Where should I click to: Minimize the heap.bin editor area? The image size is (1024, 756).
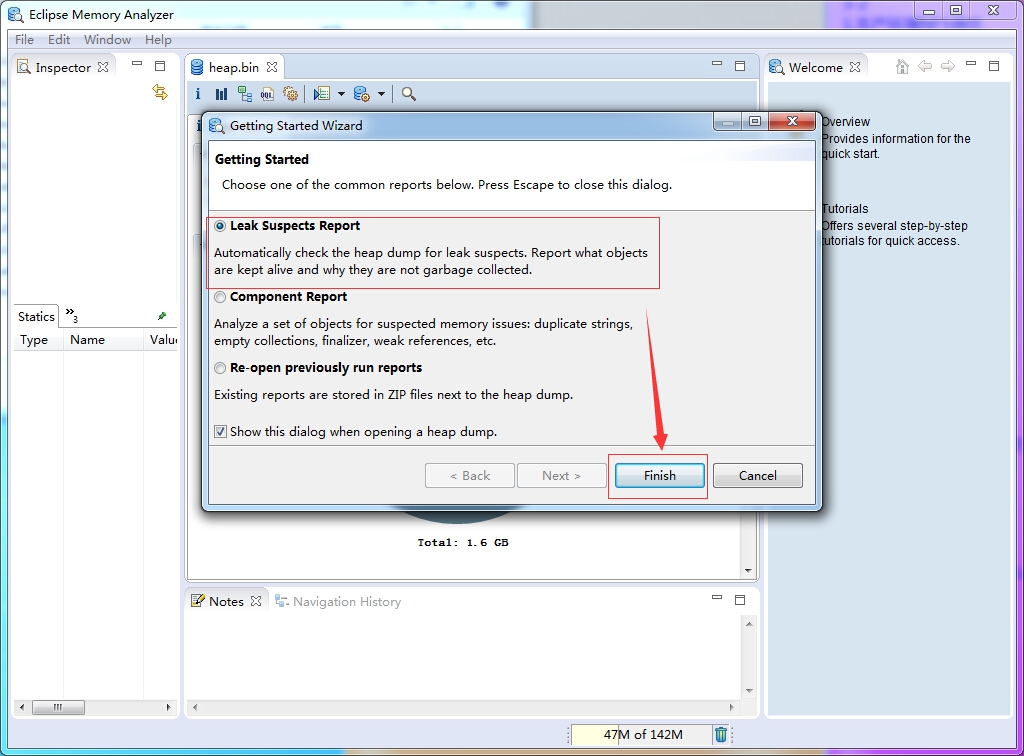tap(717, 64)
